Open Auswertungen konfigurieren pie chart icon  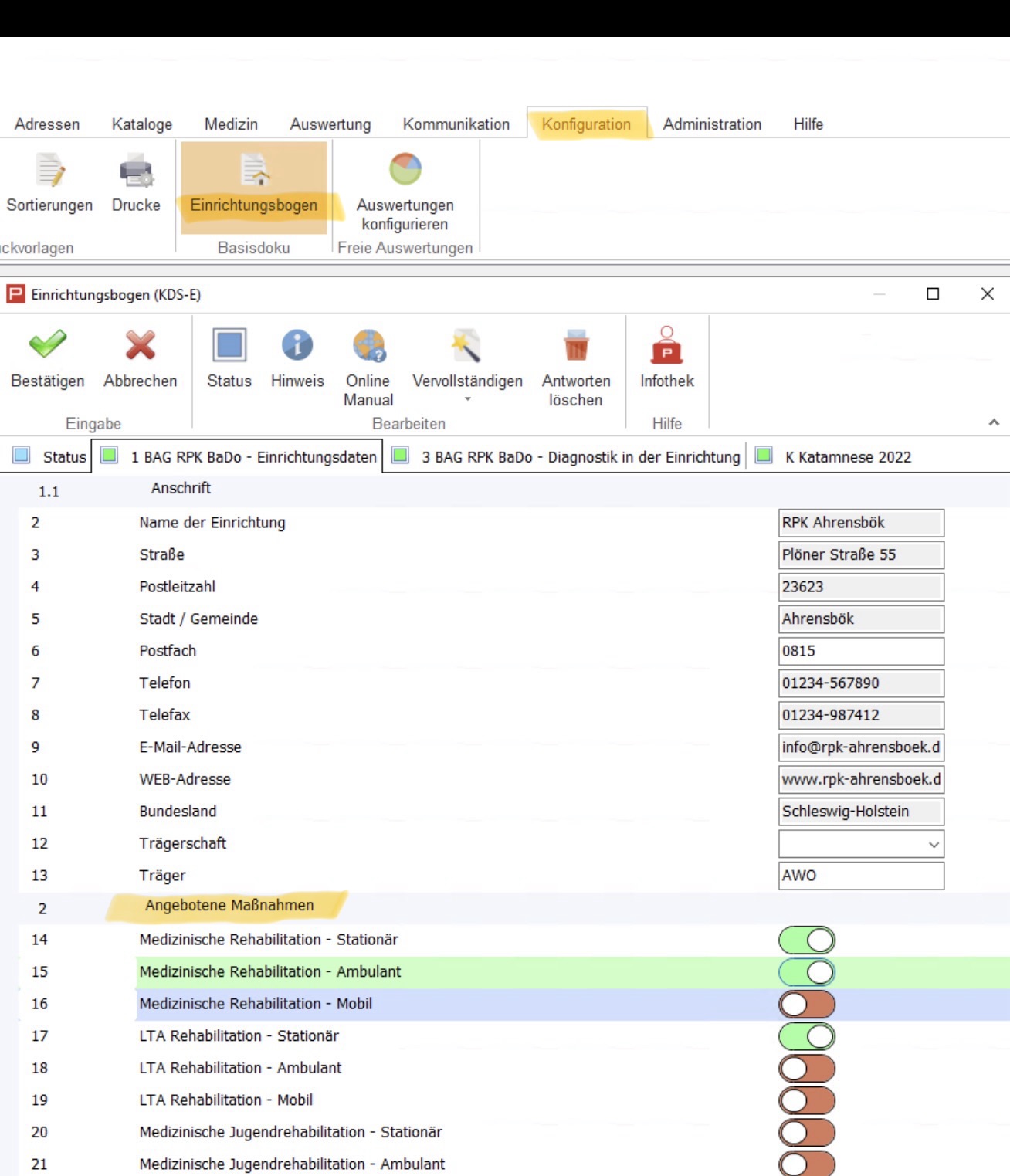point(405,170)
